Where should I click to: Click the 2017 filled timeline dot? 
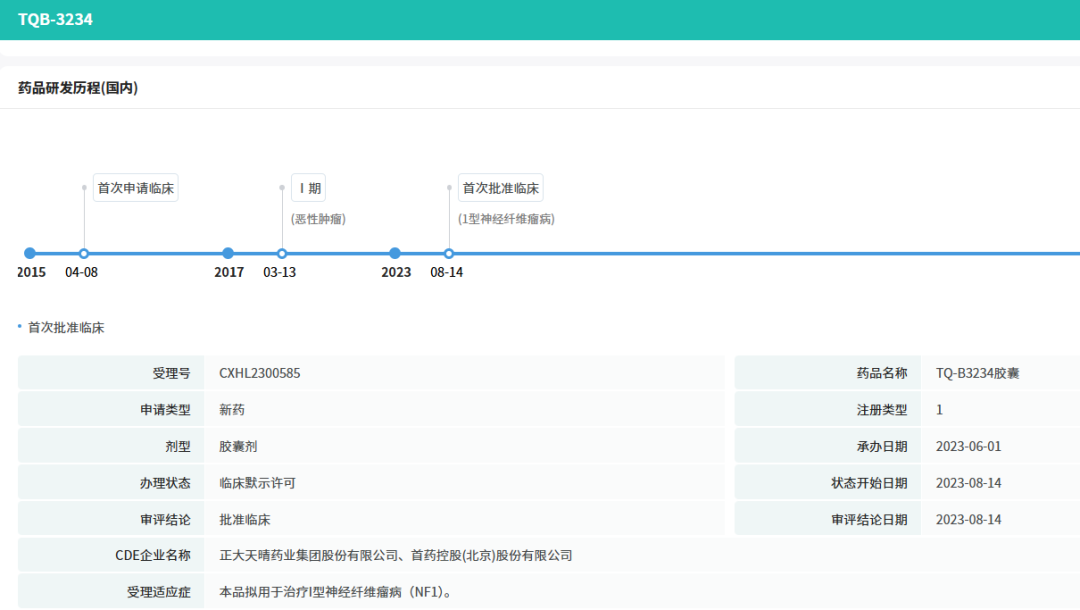(x=228, y=253)
